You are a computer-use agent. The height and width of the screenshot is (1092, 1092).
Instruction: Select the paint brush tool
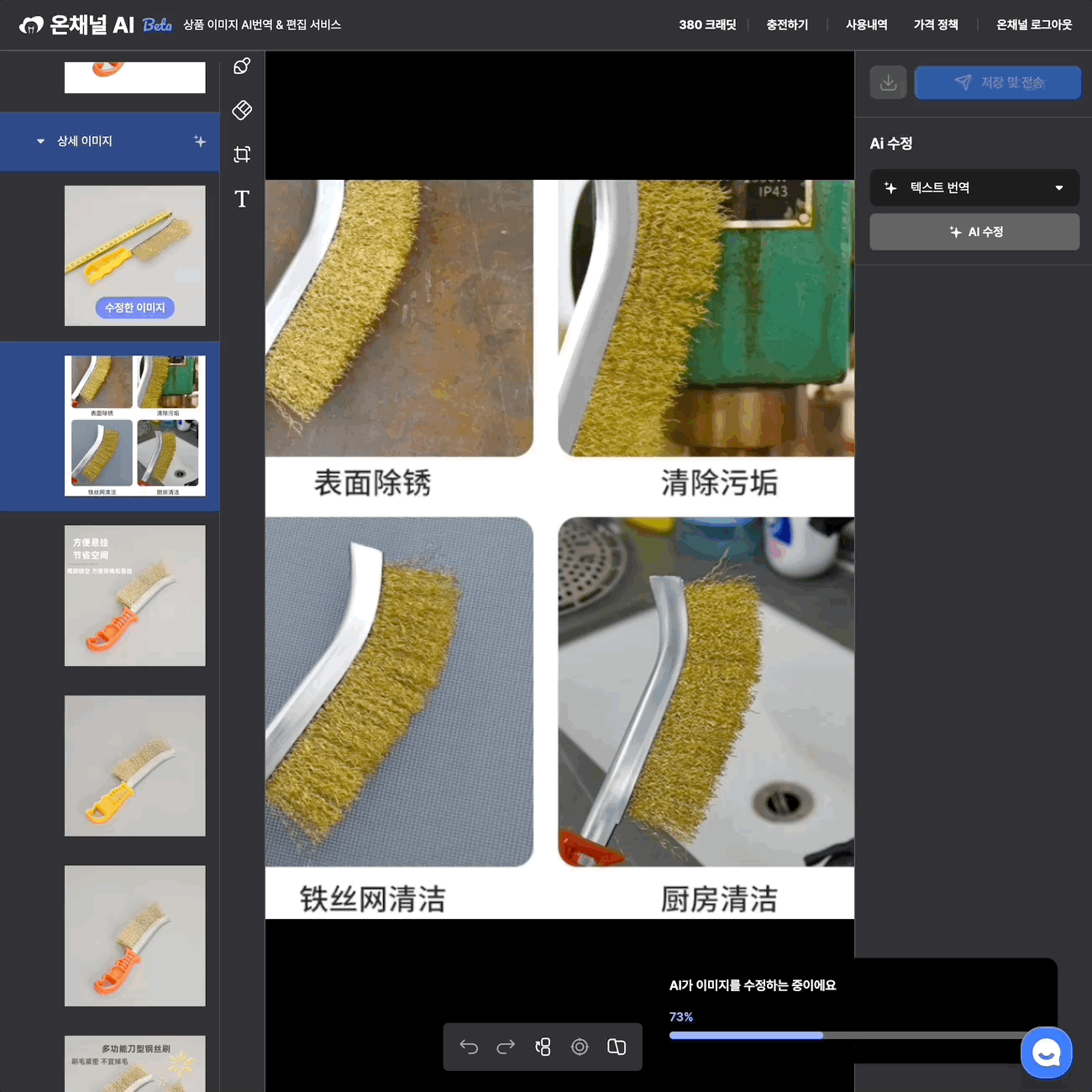[242, 66]
